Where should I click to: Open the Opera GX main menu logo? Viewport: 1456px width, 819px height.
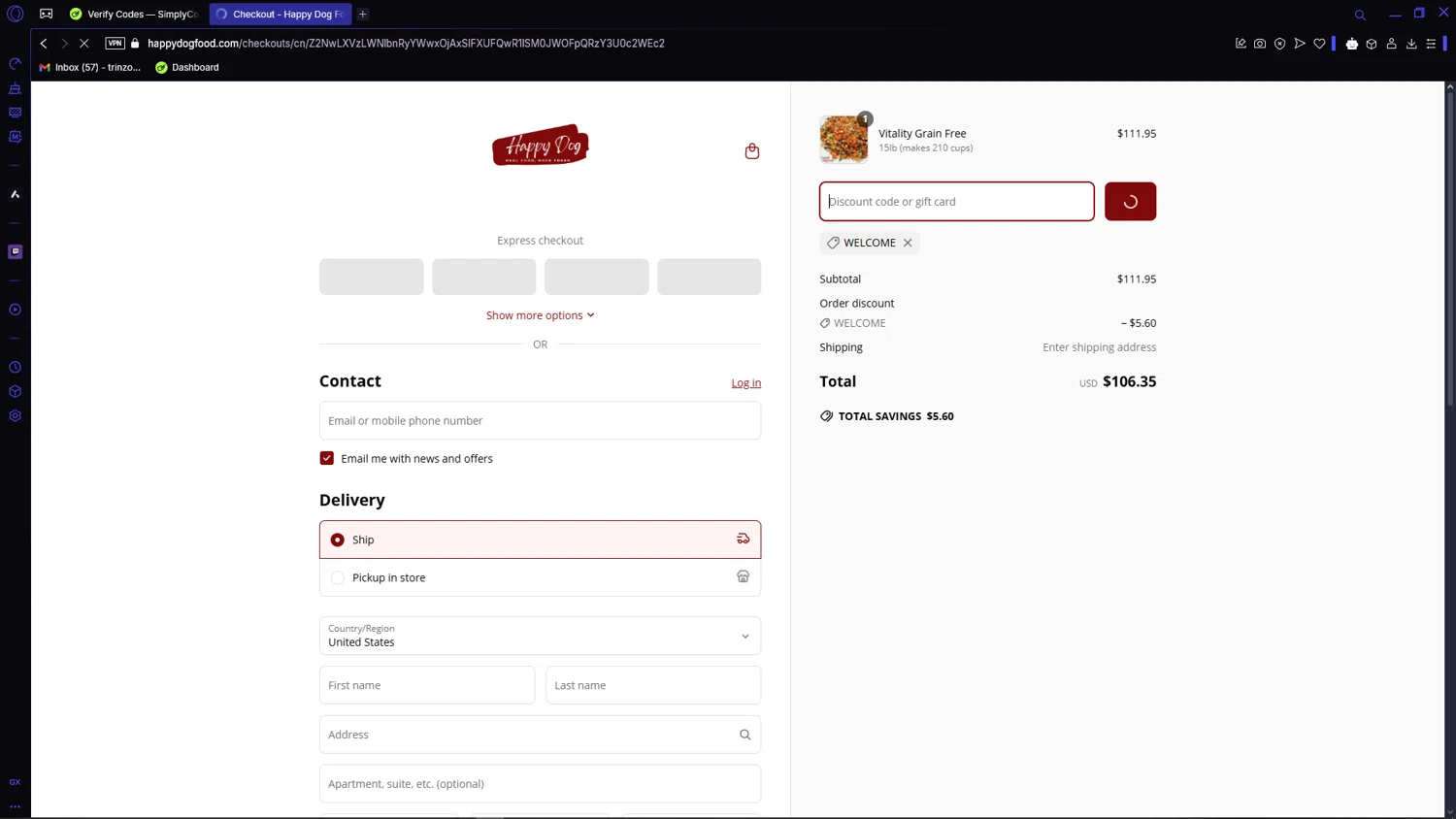tap(16, 15)
